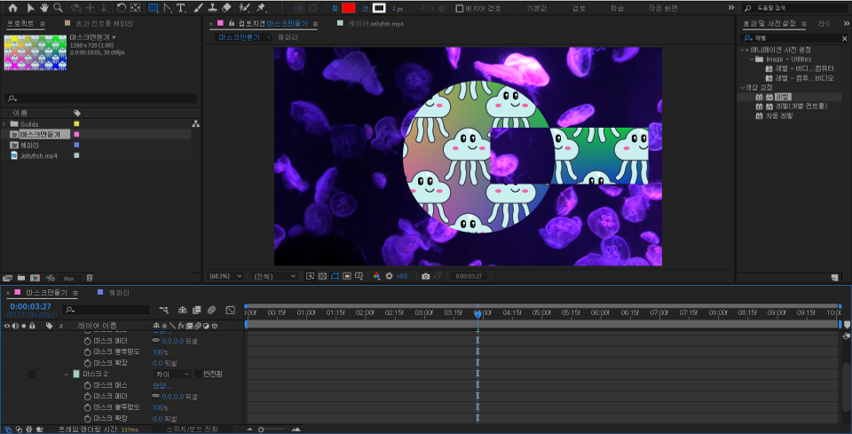Click the help search field
The width and height of the screenshot is (852, 434).
coord(795,8)
